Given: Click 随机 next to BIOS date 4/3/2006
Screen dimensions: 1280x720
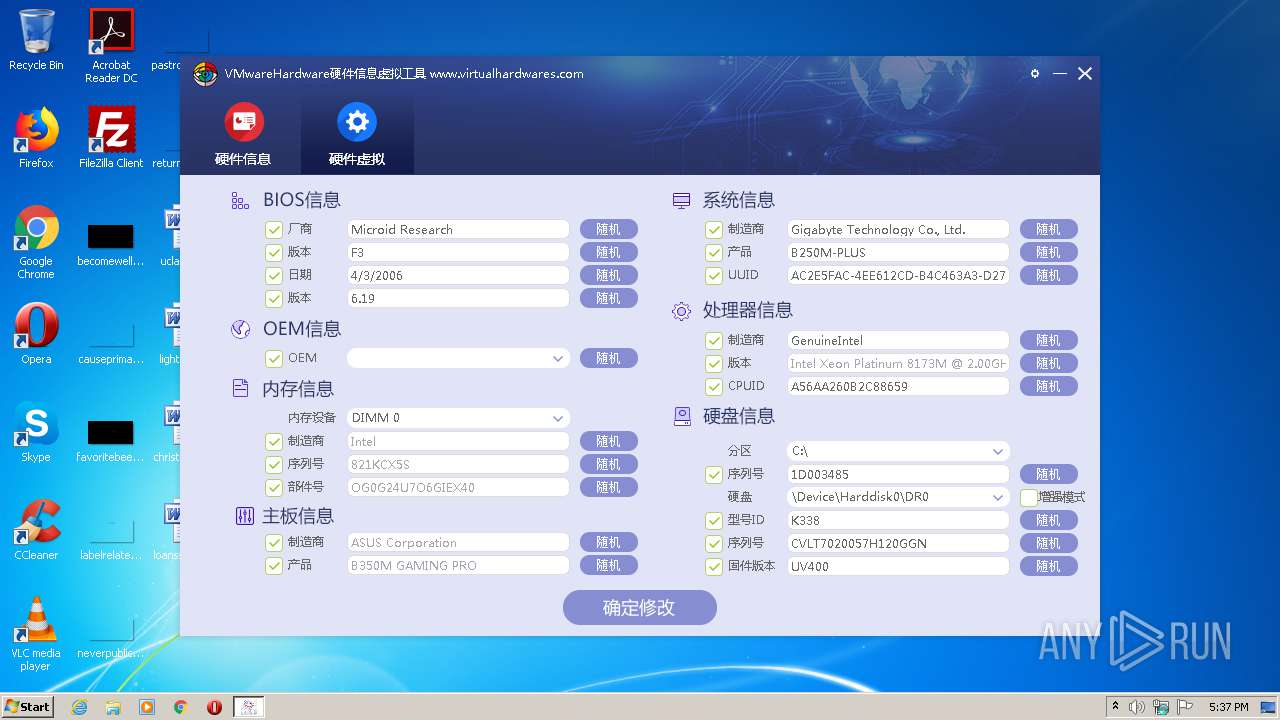Looking at the screenshot, I should pos(608,275).
